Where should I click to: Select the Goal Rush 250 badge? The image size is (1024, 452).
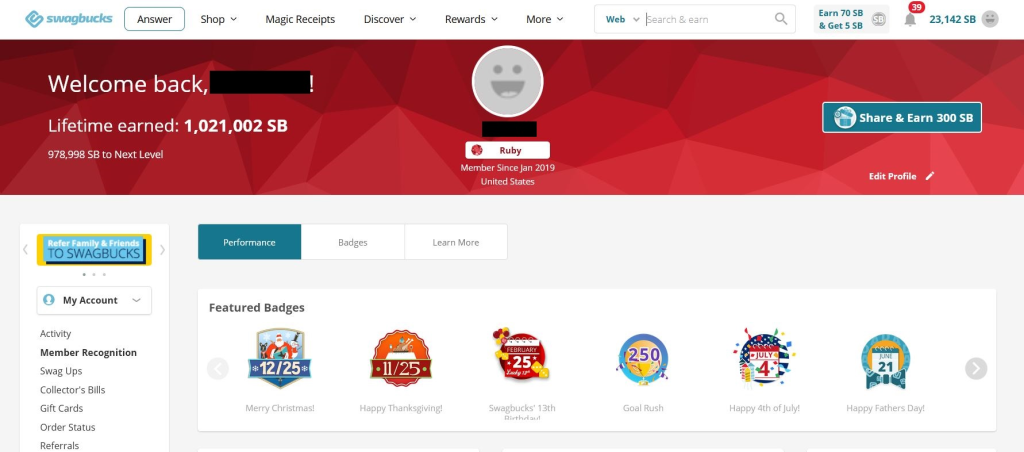coord(643,359)
